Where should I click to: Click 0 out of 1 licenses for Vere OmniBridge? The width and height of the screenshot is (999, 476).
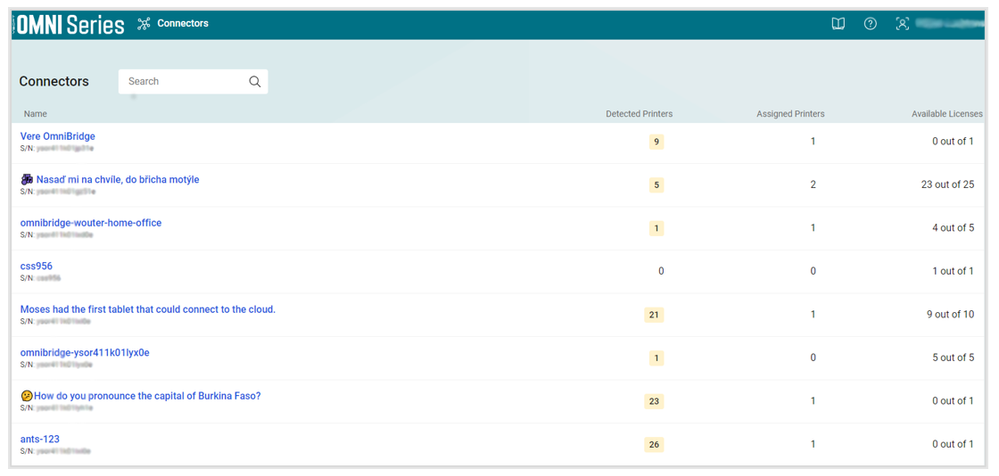pos(953,141)
